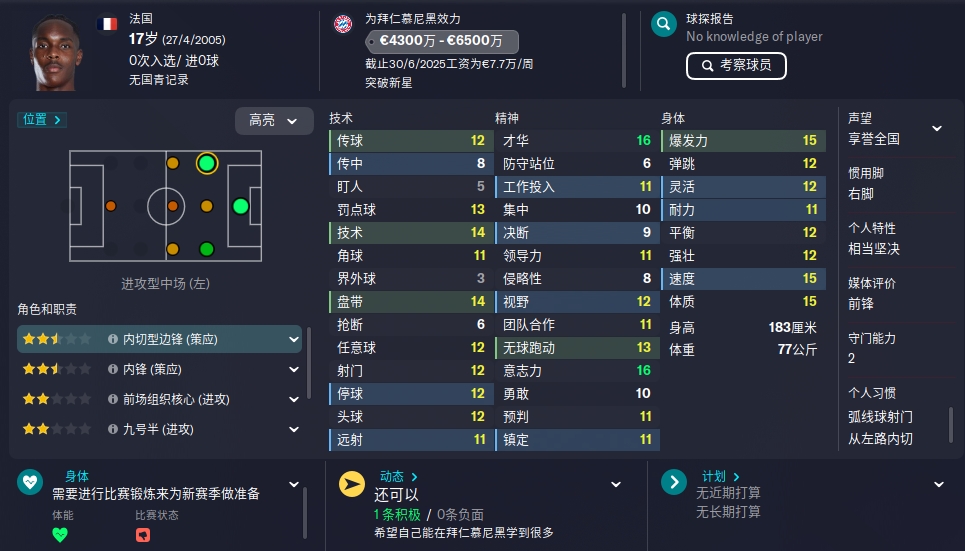Open the 位置 positions link
The image size is (965, 551).
42,119
